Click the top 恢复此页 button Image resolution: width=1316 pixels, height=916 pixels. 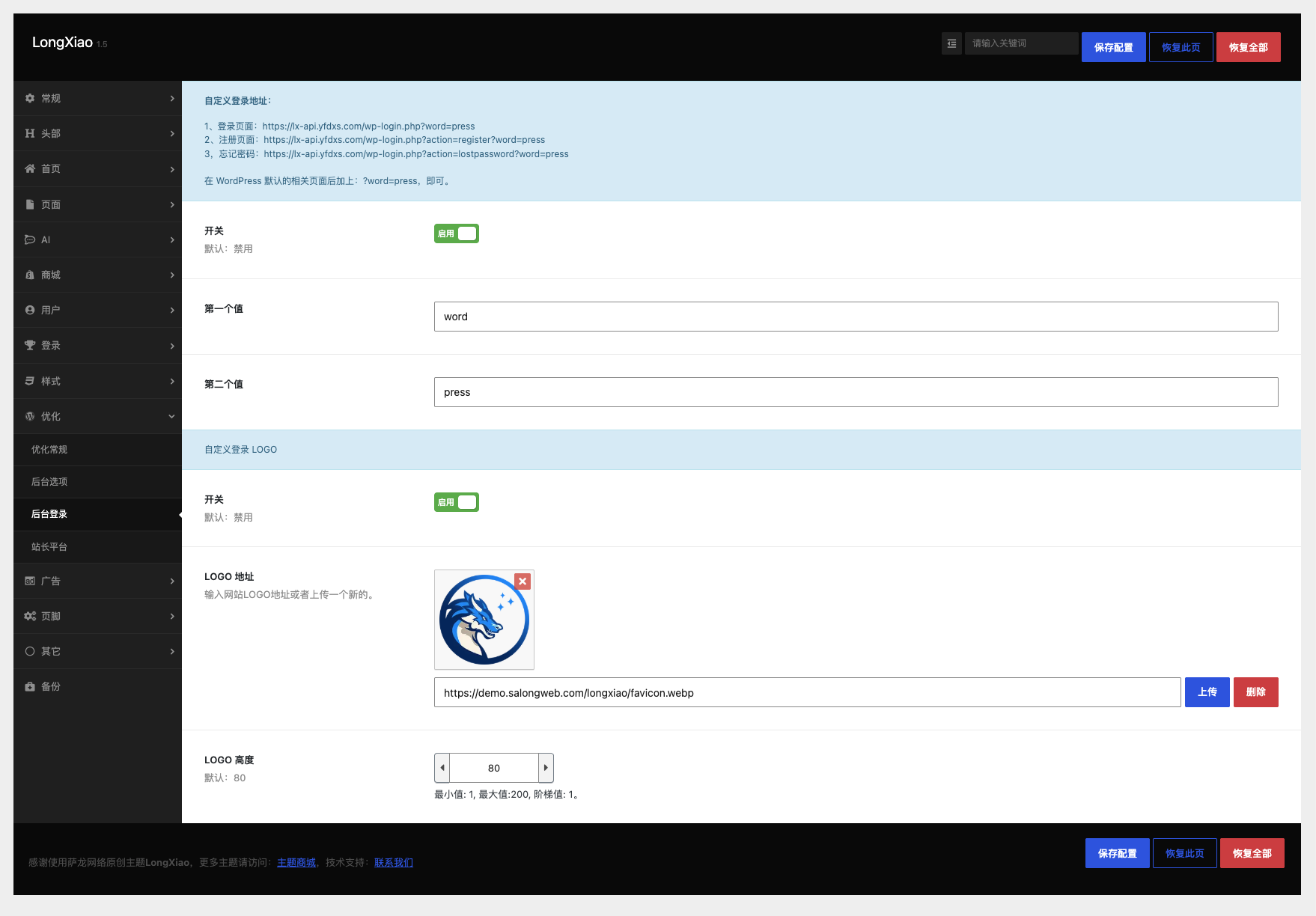(1181, 47)
